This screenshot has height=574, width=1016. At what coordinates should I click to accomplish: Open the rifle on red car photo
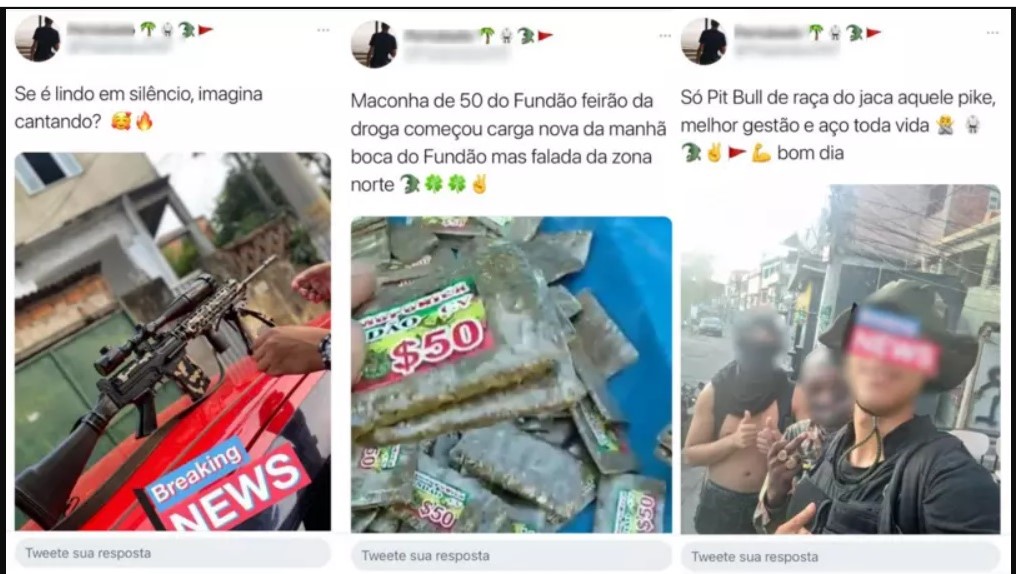172,341
